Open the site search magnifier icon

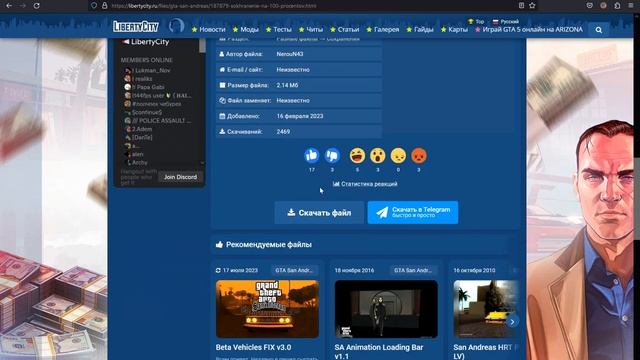[598, 30]
